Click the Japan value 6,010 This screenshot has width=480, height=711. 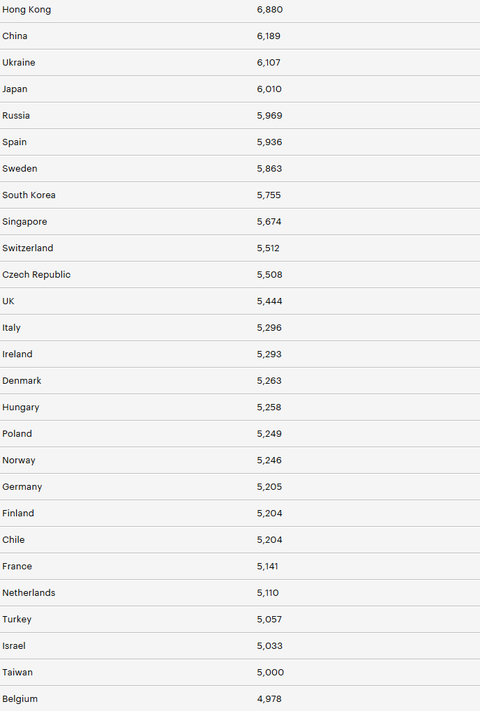(269, 89)
